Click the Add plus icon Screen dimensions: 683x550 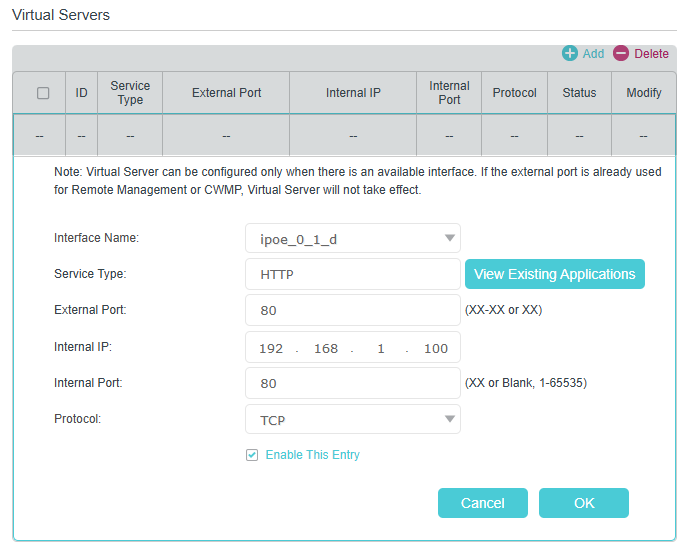569,53
